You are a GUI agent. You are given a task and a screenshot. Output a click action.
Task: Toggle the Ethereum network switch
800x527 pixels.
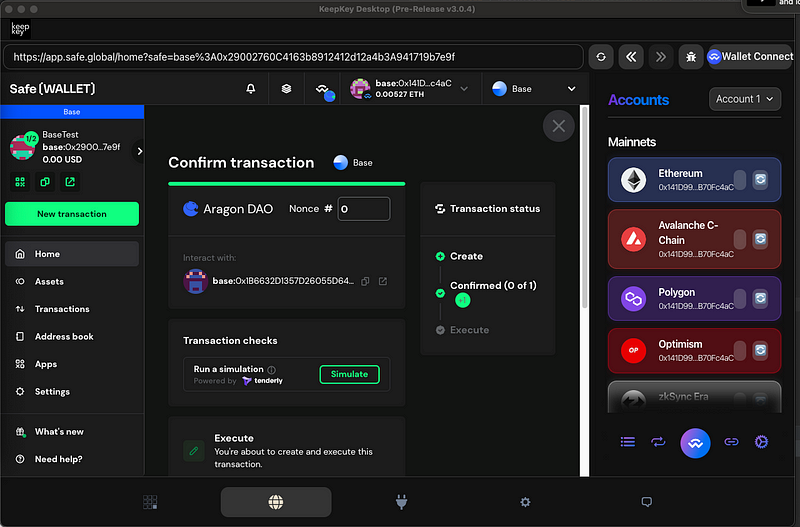coord(740,179)
